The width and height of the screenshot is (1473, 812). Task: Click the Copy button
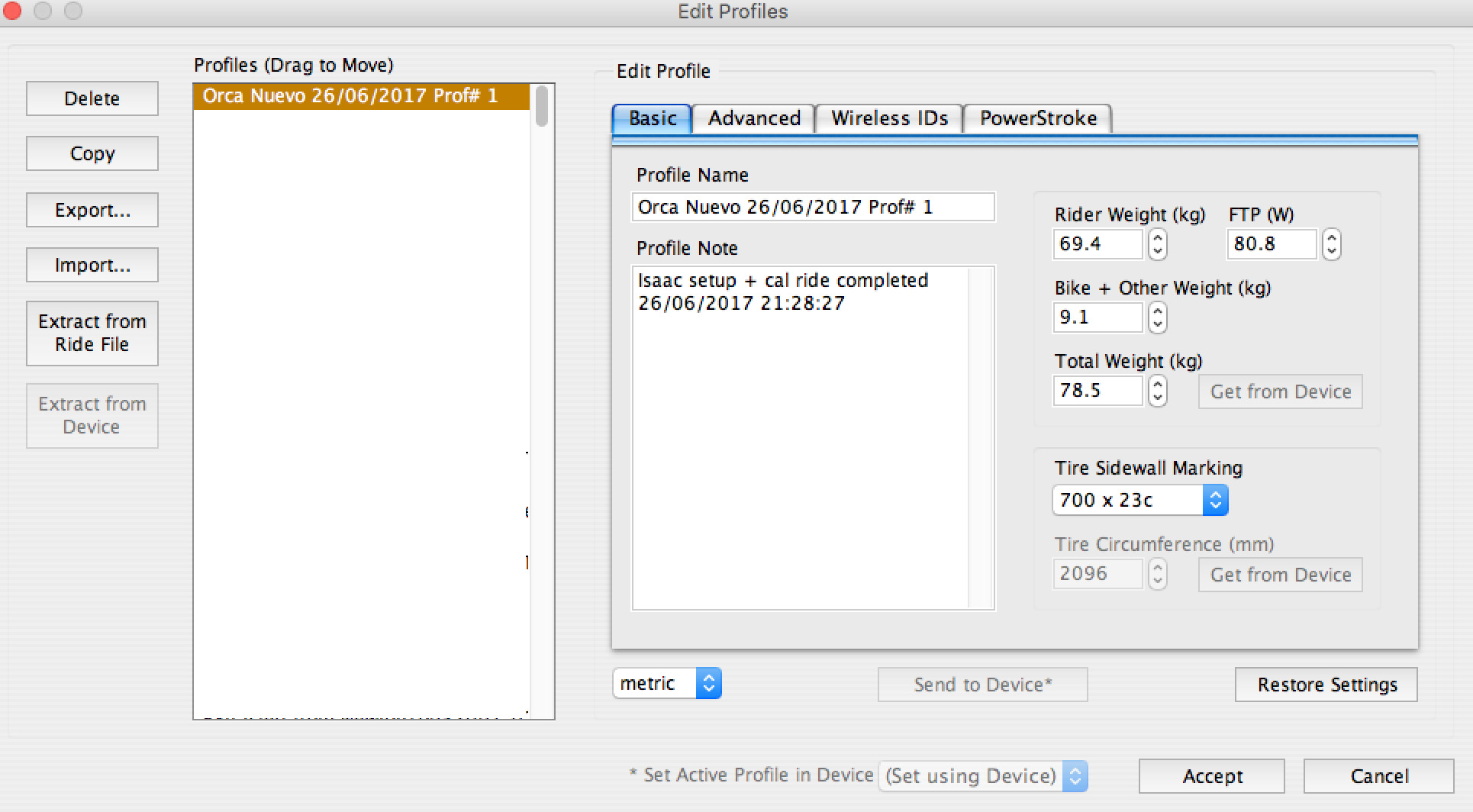92,153
